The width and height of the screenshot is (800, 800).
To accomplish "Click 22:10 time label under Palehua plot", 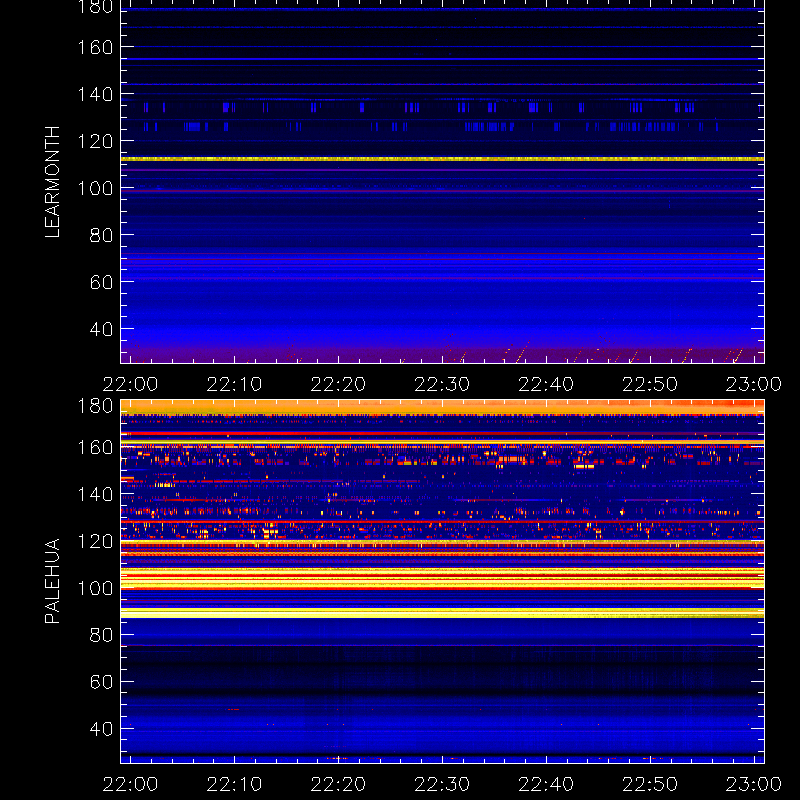I will click(x=234, y=784).
